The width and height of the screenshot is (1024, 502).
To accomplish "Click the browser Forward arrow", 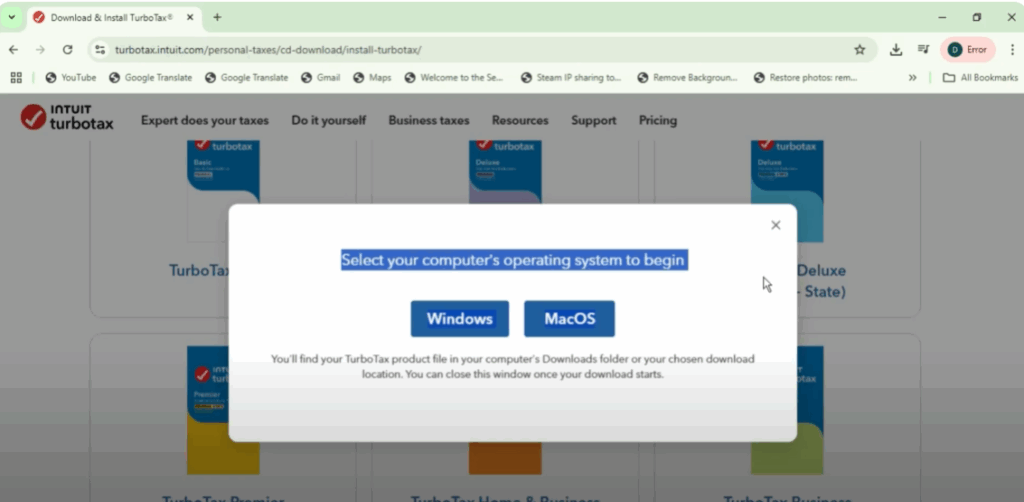I will tap(40, 50).
